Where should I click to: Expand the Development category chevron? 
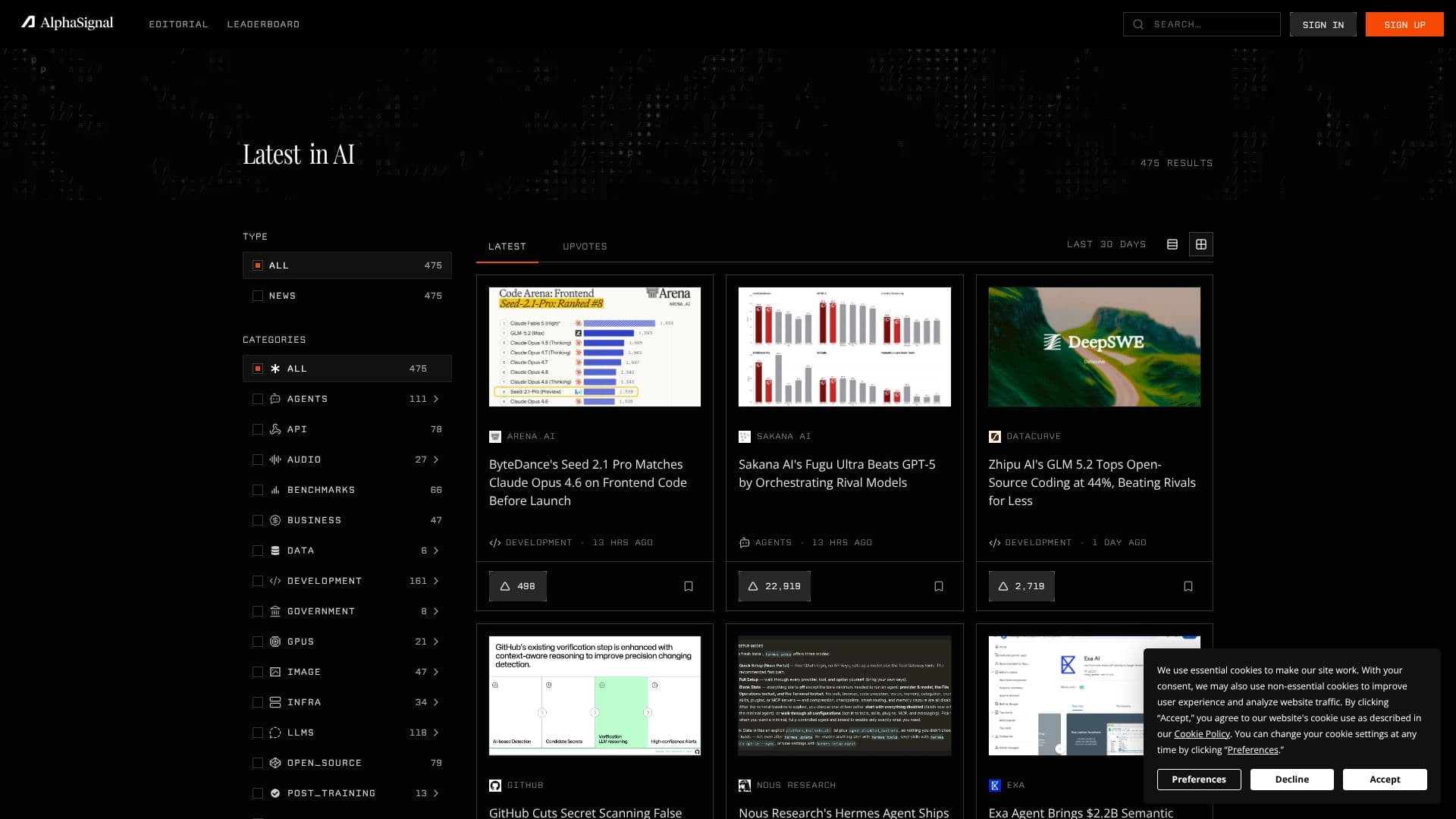pyautogui.click(x=436, y=581)
